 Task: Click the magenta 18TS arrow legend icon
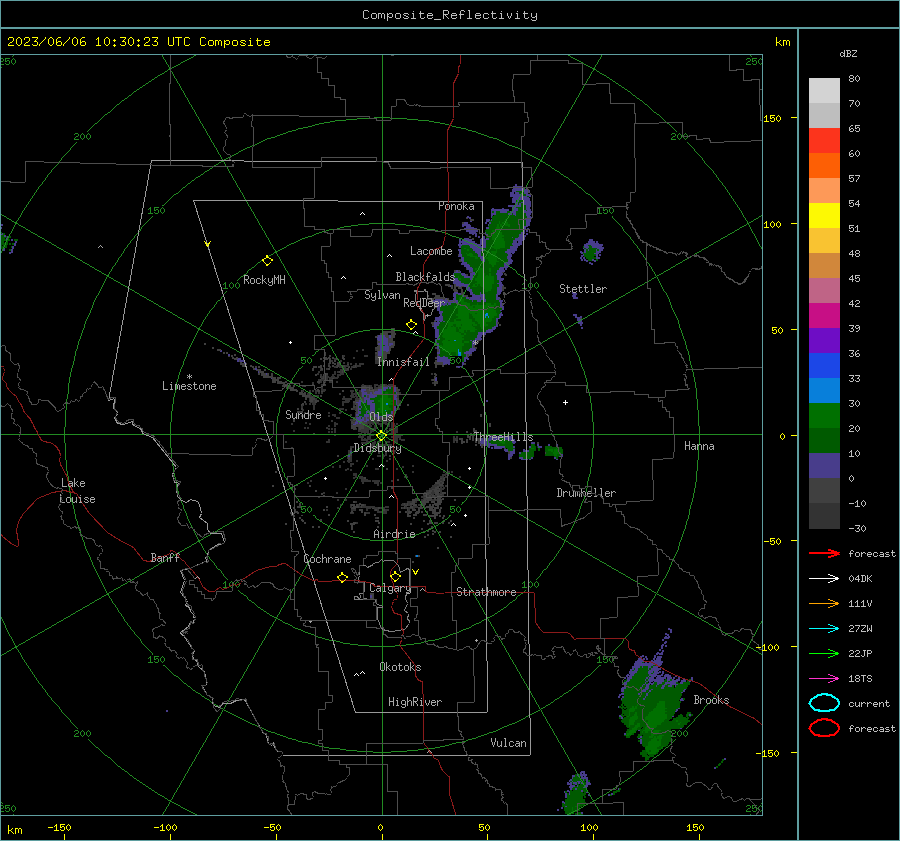click(x=824, y=679)
